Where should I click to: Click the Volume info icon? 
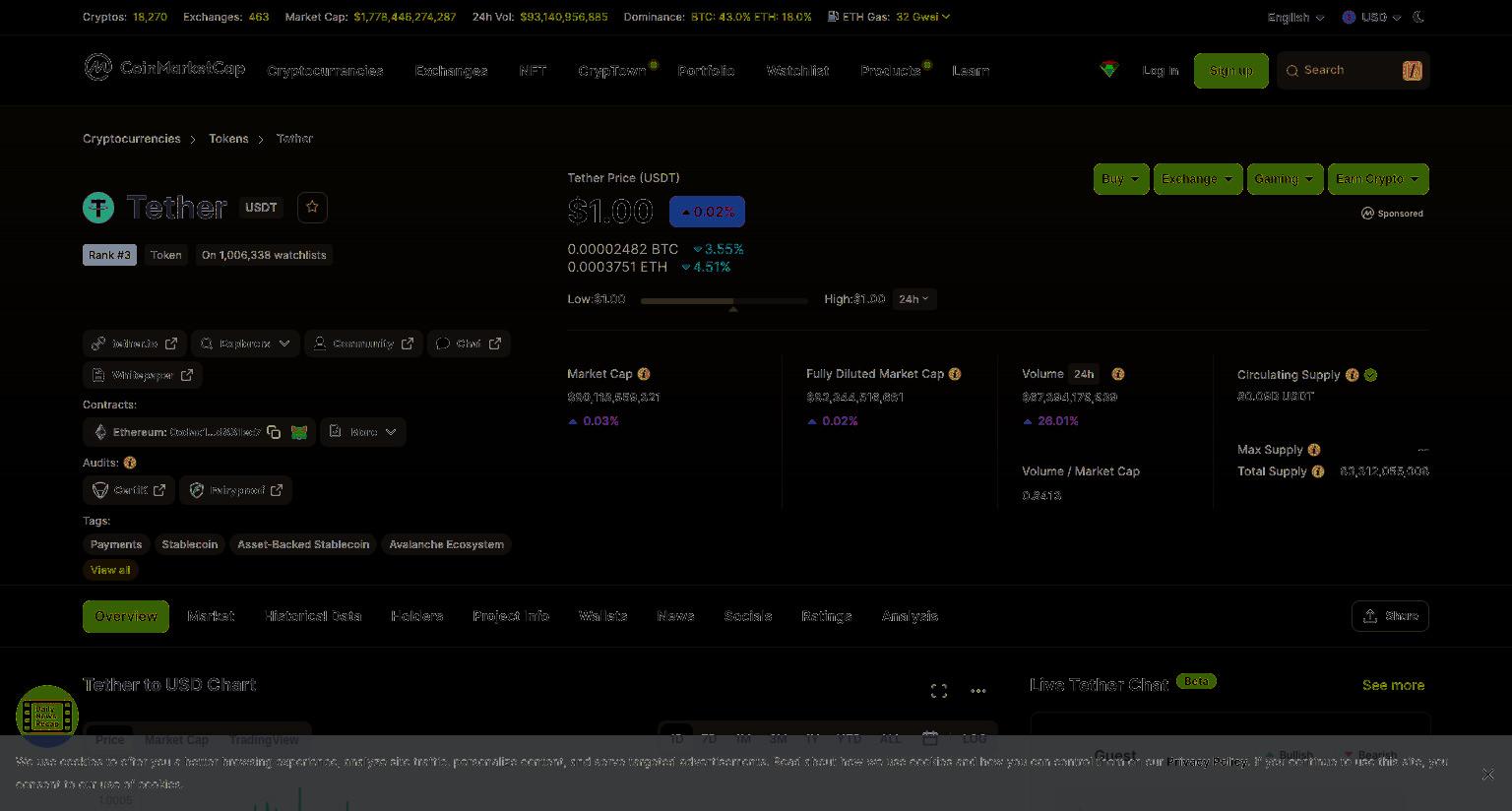[x=1118, y=374]
